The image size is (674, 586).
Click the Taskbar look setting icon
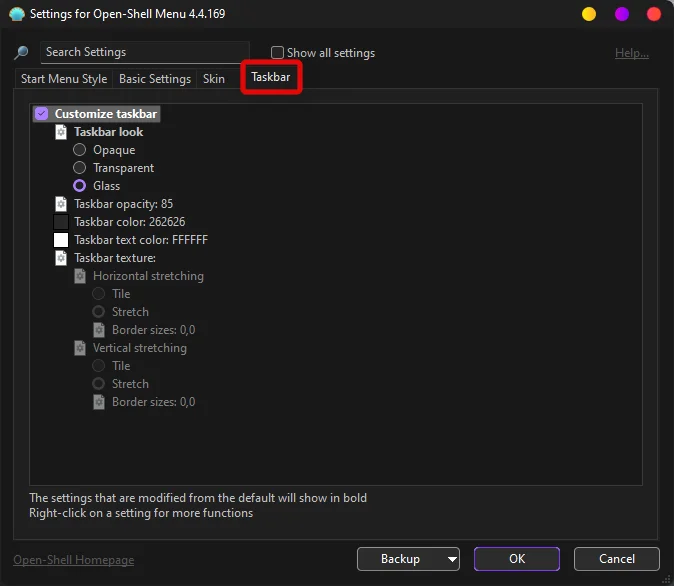[62, 132]
